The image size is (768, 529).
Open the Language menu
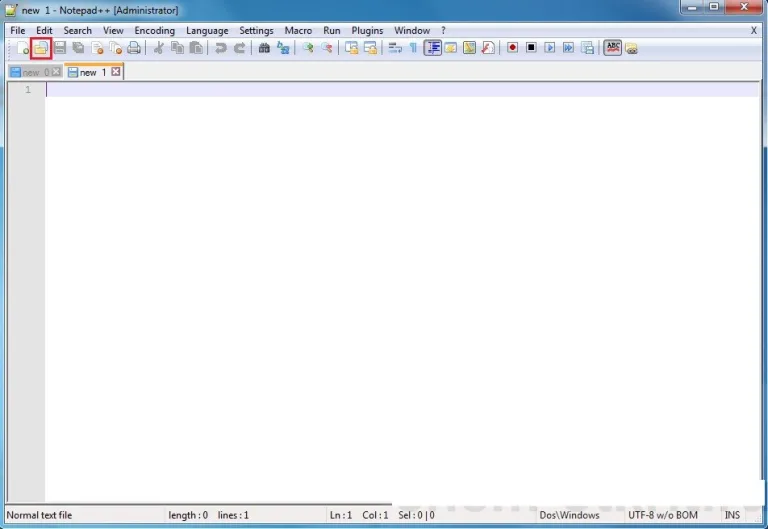[207, 30]
